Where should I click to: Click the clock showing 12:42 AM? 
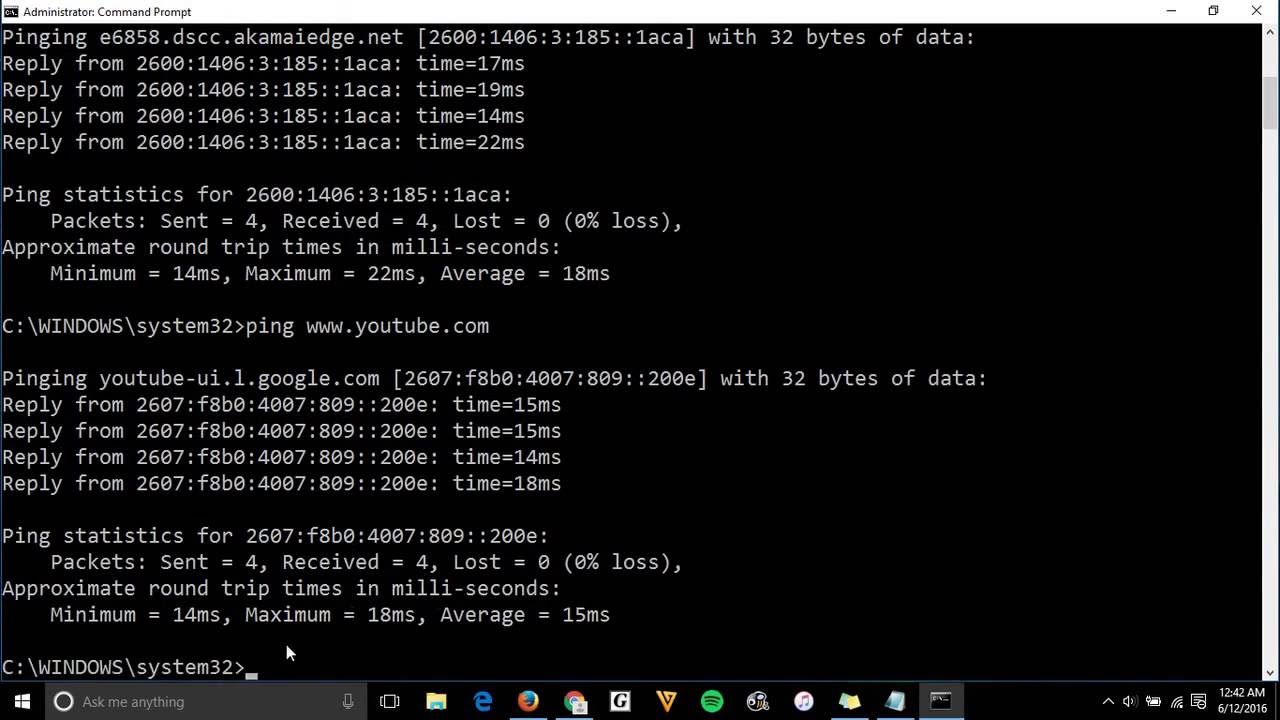[1242, 701]
